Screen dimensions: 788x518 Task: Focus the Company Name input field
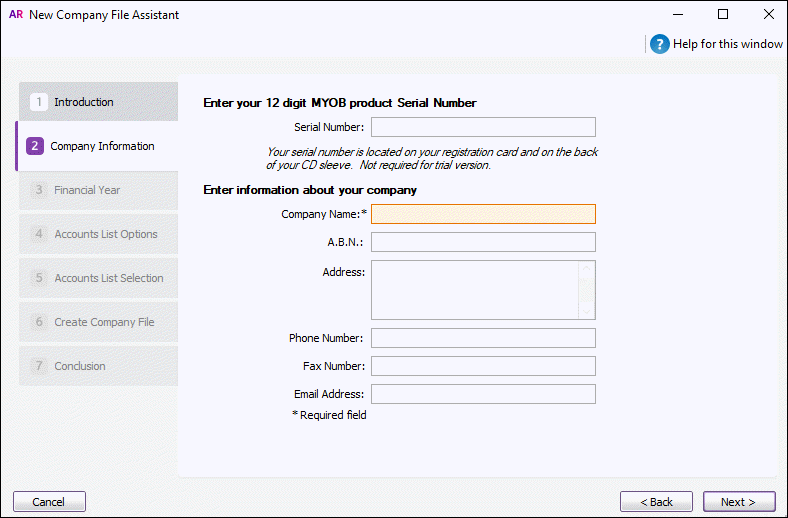[483, 214]
